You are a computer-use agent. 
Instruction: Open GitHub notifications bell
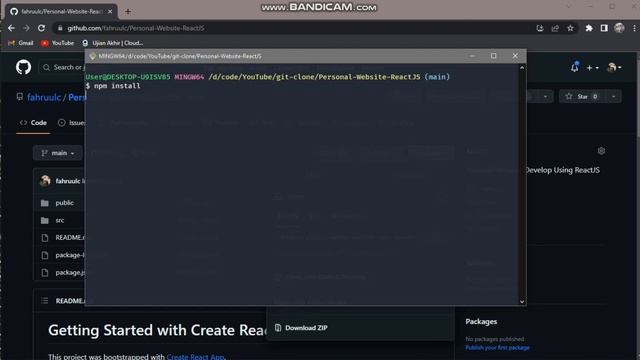point(575,67)
